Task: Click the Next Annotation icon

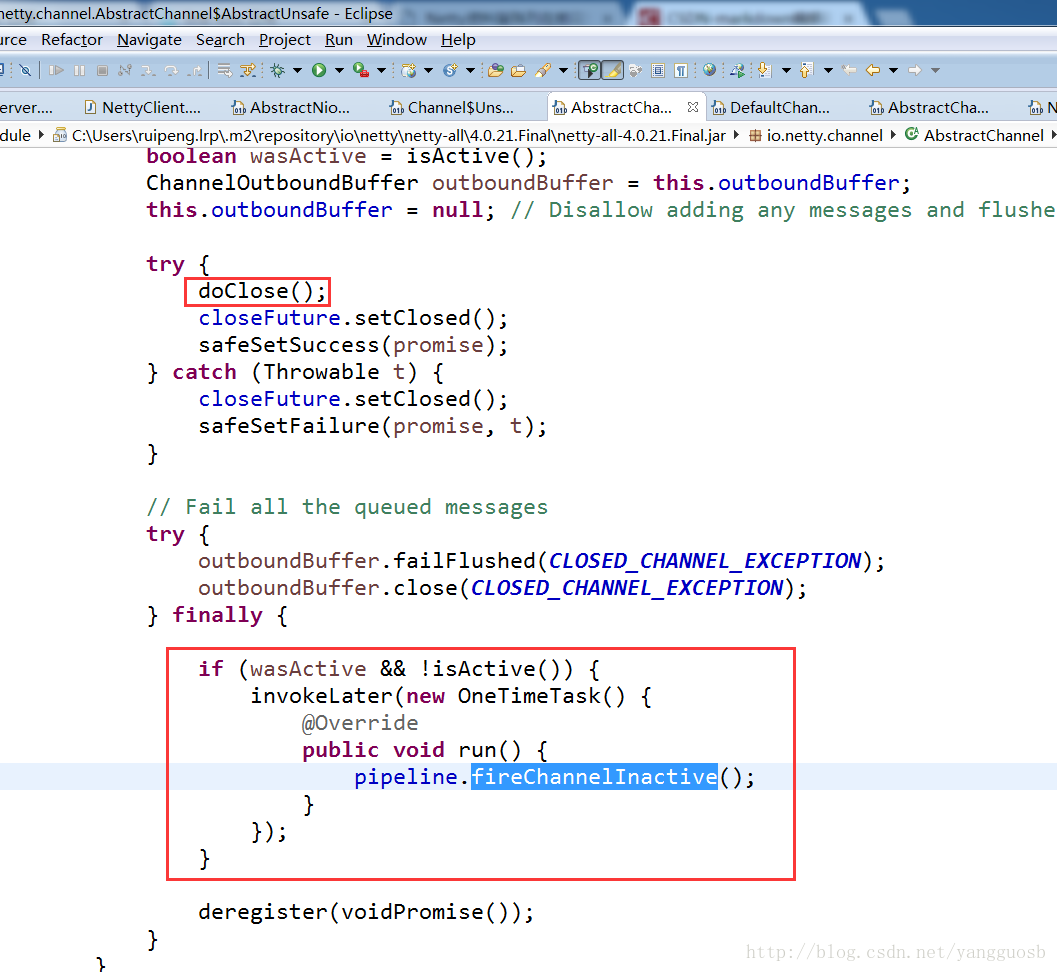Action: (764, 69)
